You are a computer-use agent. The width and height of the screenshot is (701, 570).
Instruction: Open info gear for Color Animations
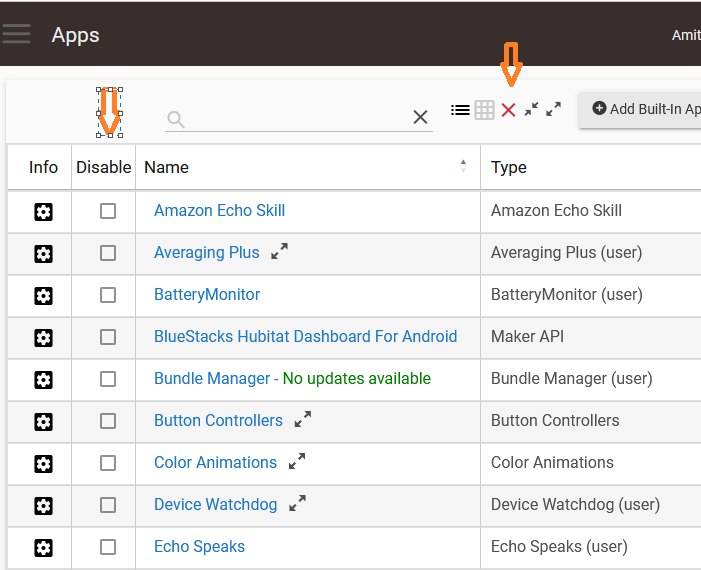pos(43,464)
